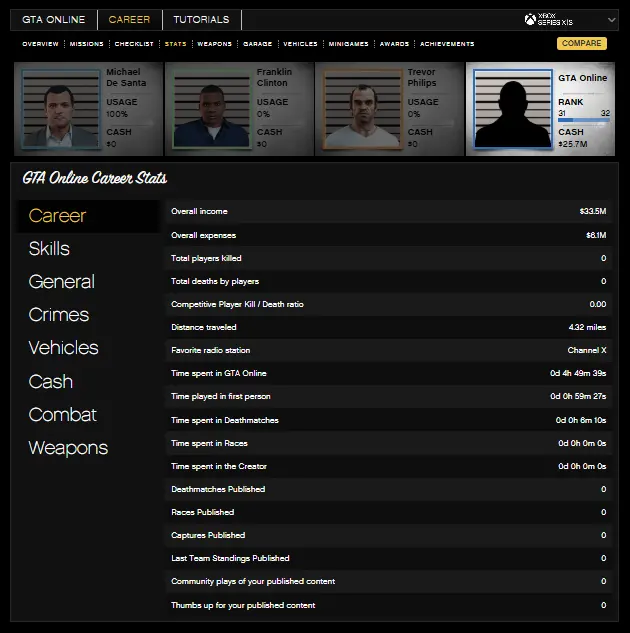This screenshot has height=633, width=630.
Task: Open the Vehicles stats category in sidebar
Action: (63, 348)
